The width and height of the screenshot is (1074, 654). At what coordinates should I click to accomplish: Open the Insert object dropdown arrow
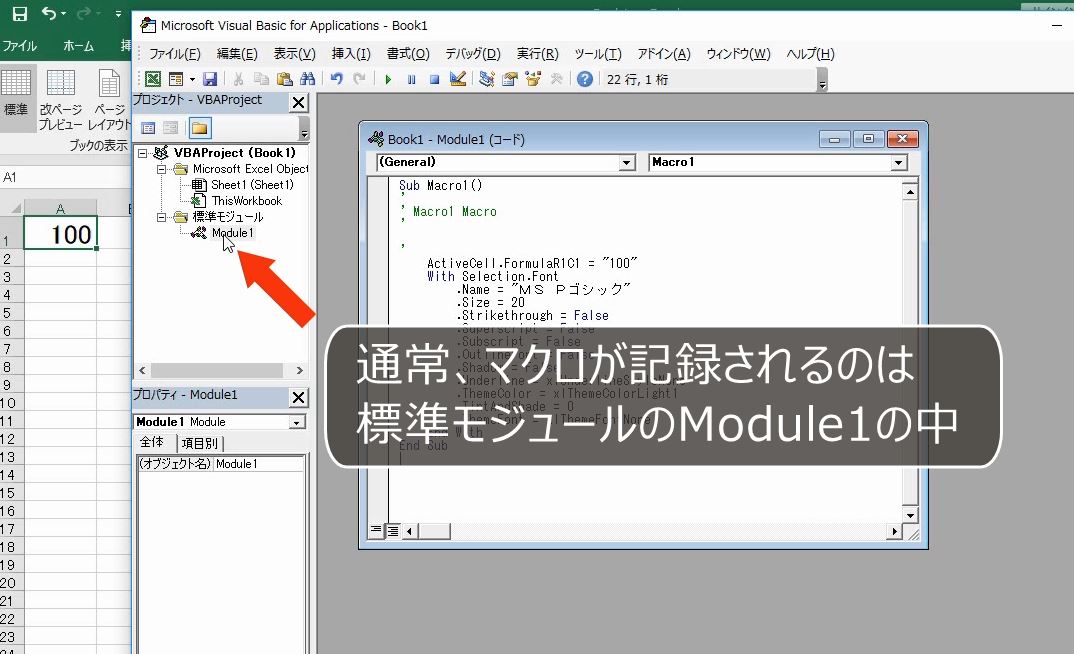pos(192,79)
